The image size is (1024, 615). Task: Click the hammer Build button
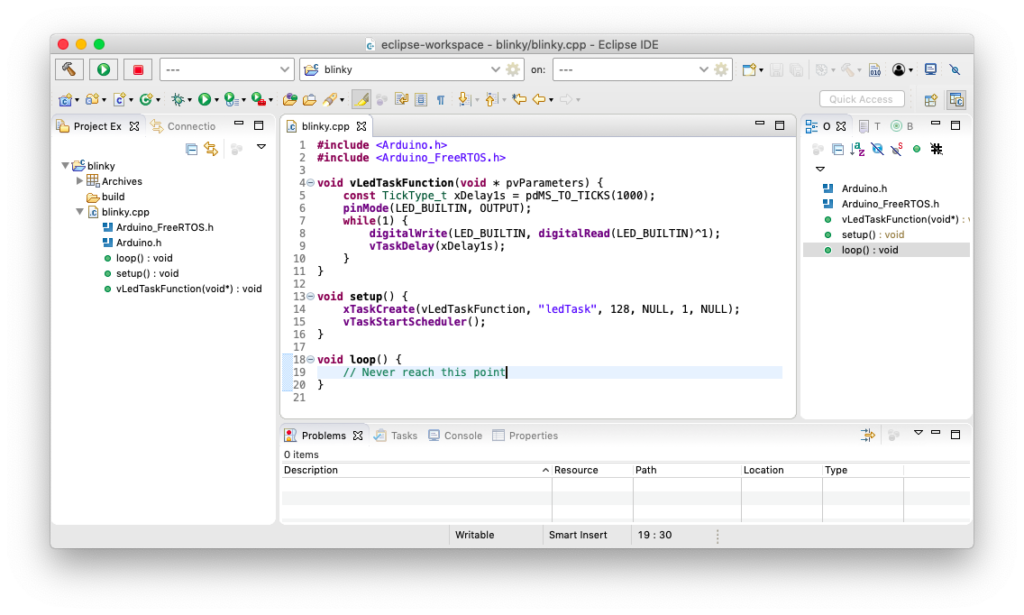69,70
